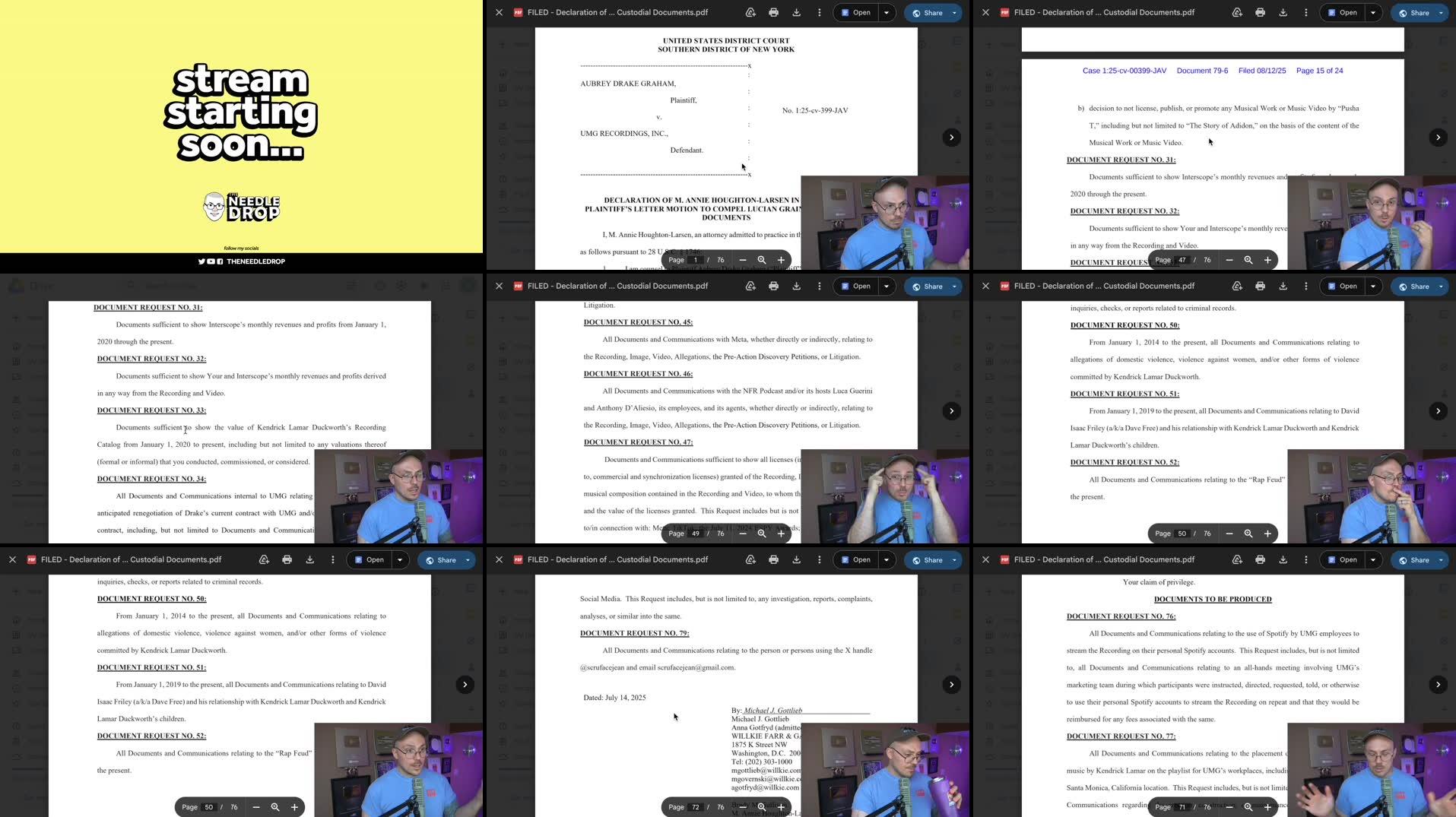This screenshot has height=817, width=1456.
Task: Open more actions in page 71 viewer
Action: 1305,560
